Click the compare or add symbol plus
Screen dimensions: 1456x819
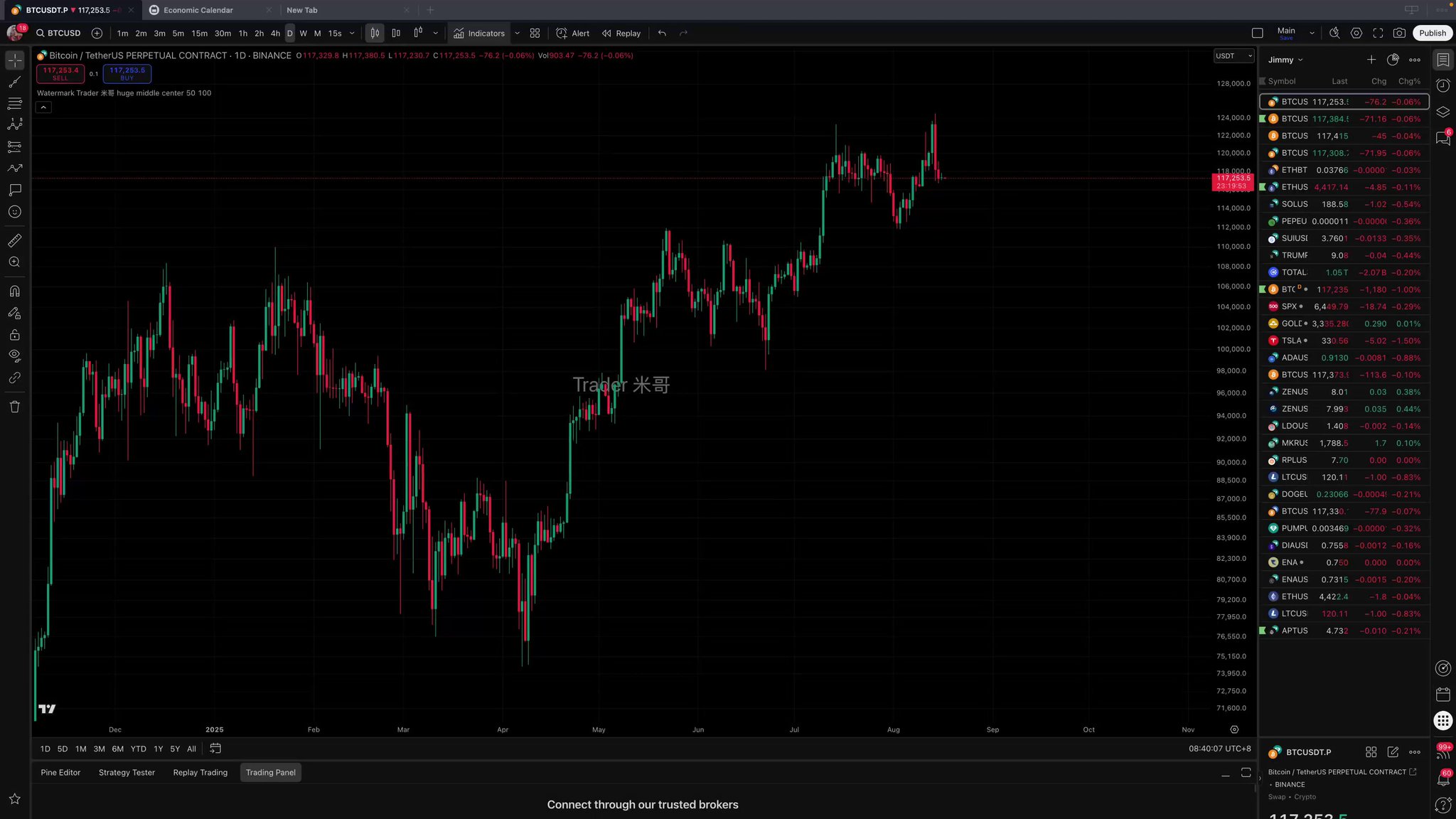click(97, 33)
